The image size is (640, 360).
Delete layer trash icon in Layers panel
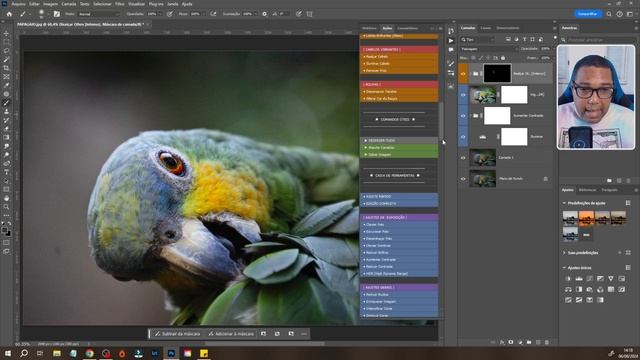[x=547, y=342]
